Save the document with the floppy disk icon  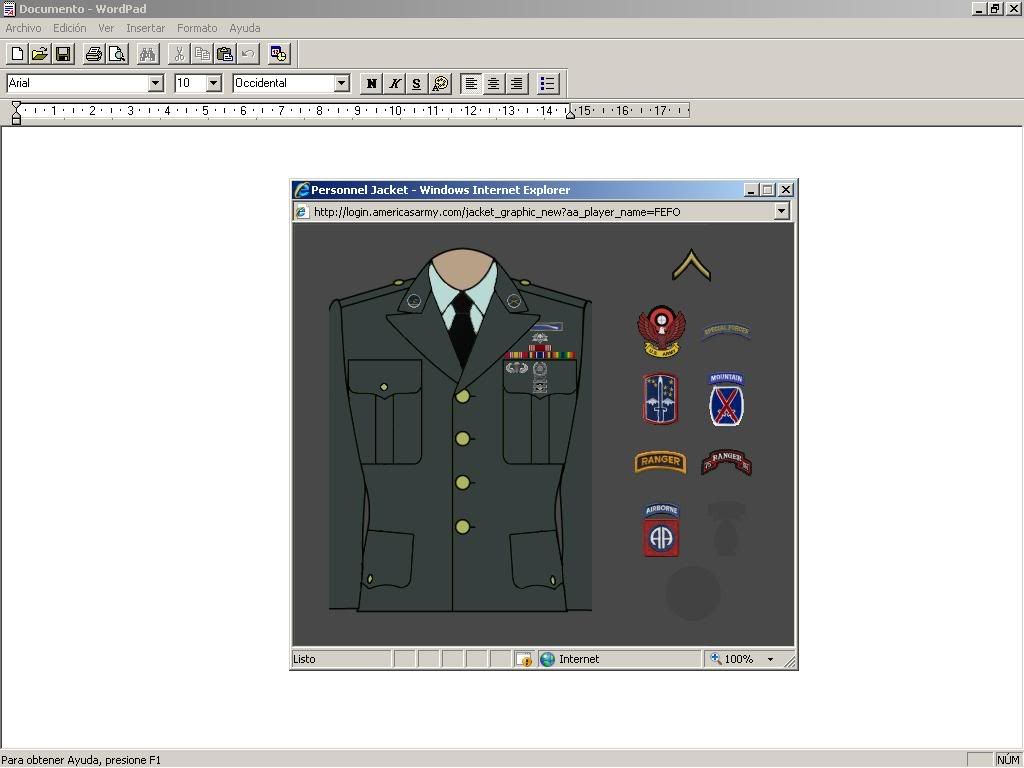[63, 54]
